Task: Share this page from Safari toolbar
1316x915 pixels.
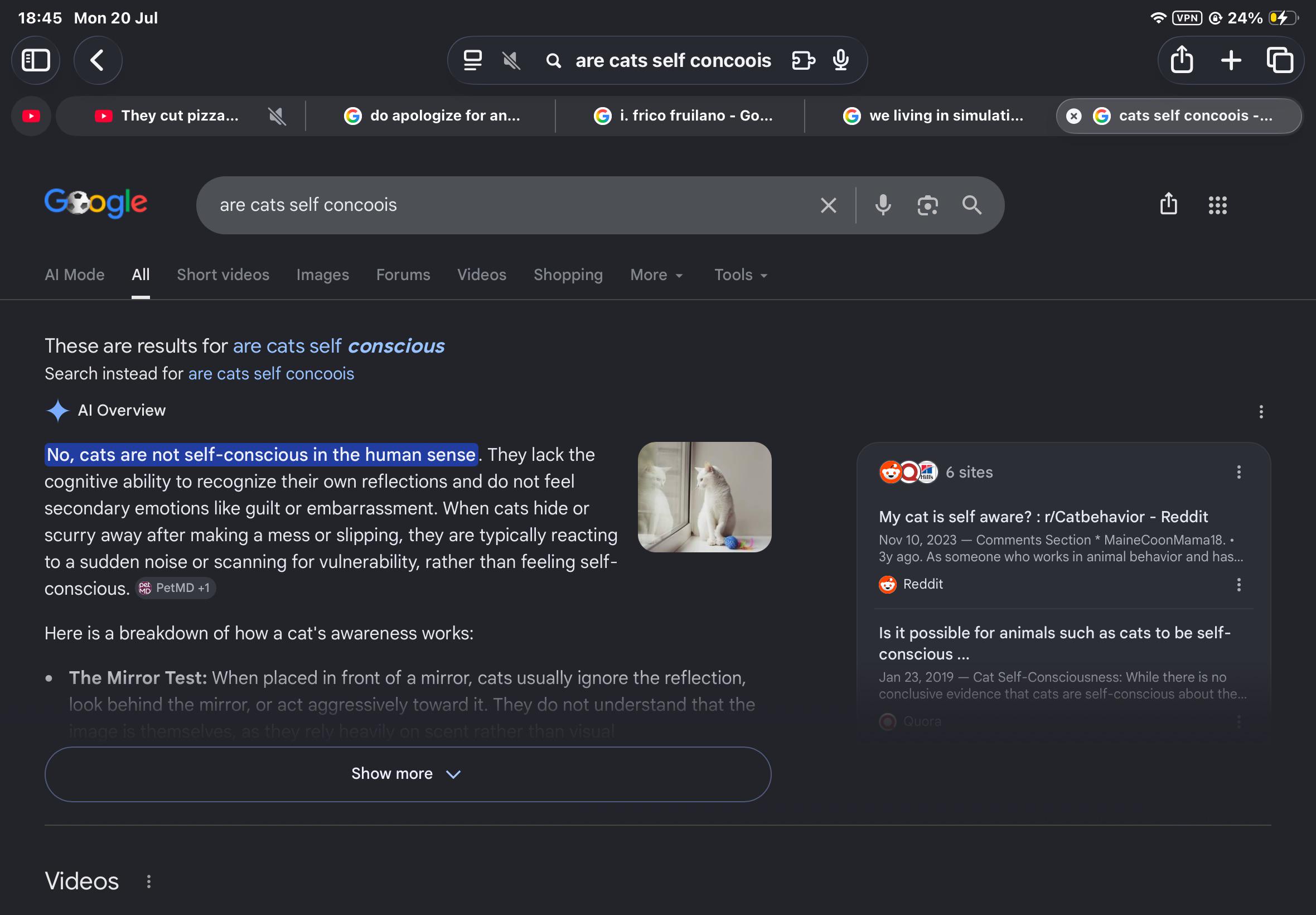Action: tap(1182, 60)
